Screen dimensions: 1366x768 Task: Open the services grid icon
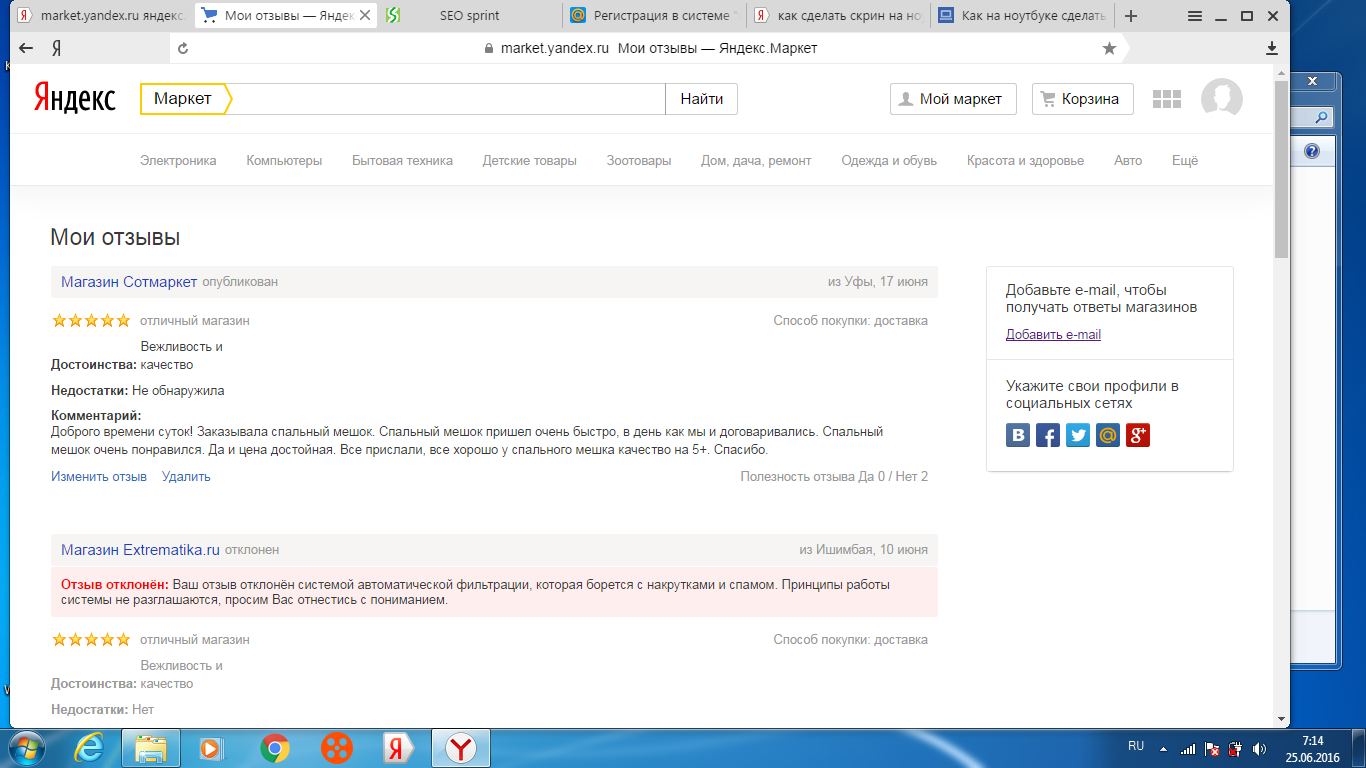point(1167,99)
